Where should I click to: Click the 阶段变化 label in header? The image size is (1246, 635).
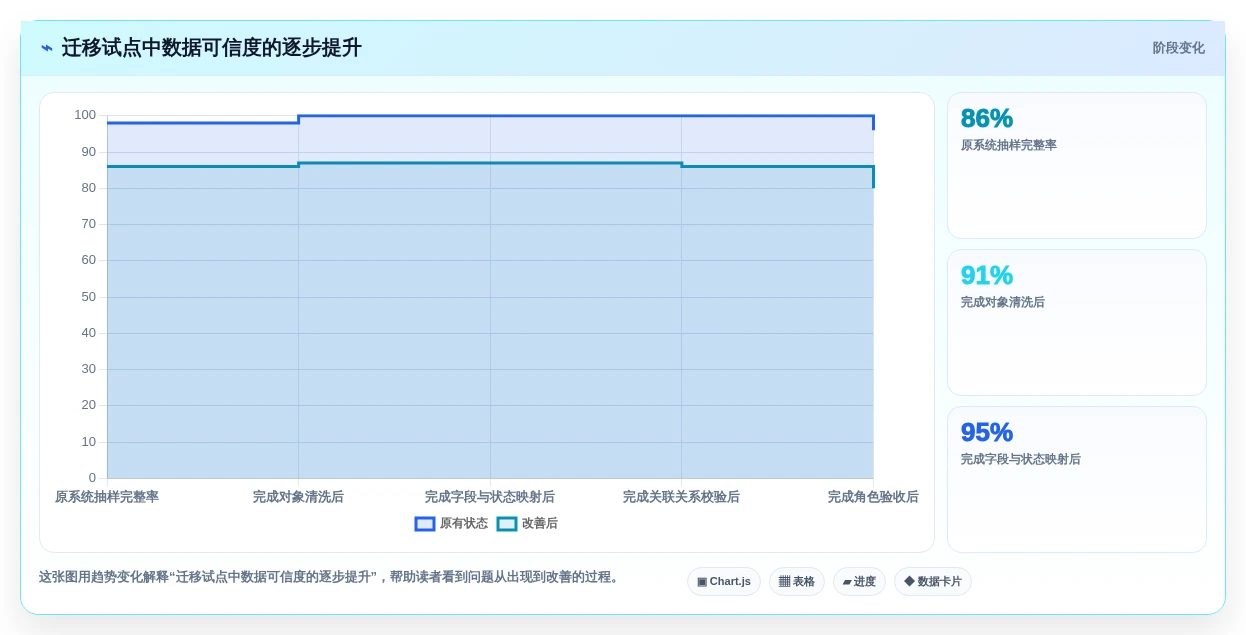tap(1178, 48)
